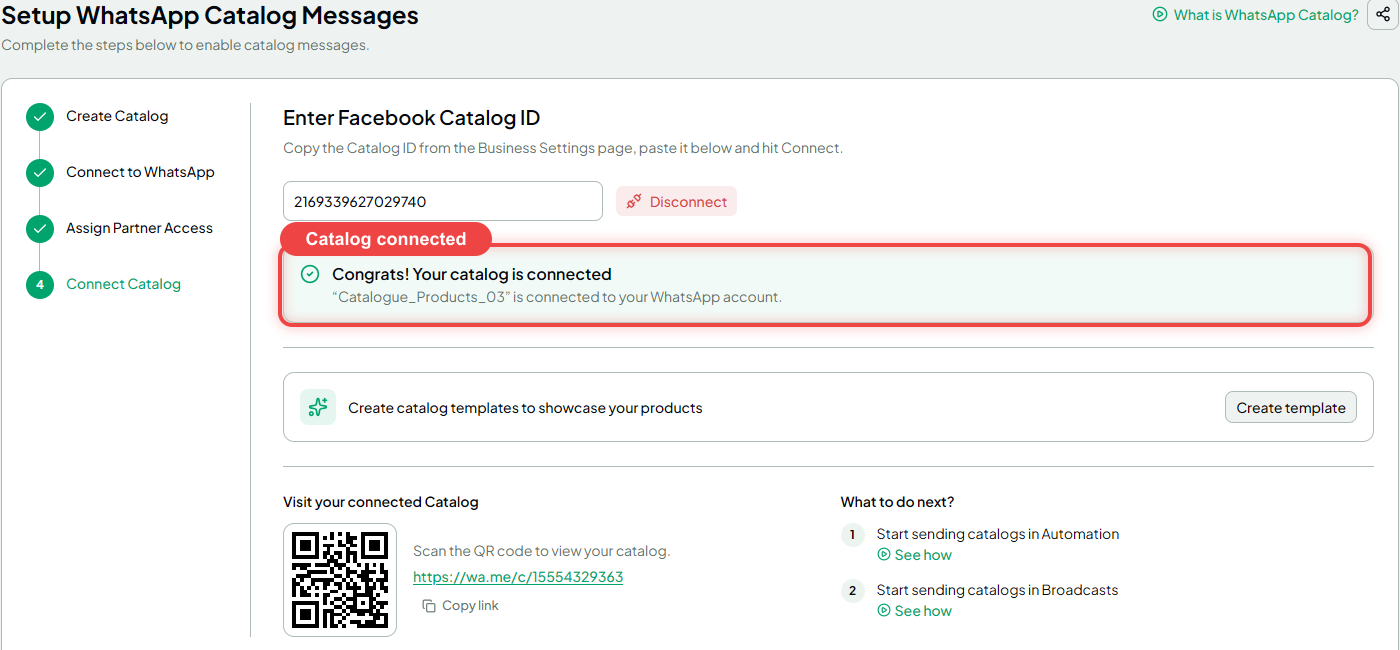The image size is (1400, 650).
Task: Click the number 2 badge under What to do next
Action: pyautogui.click(x=852, y=591)
